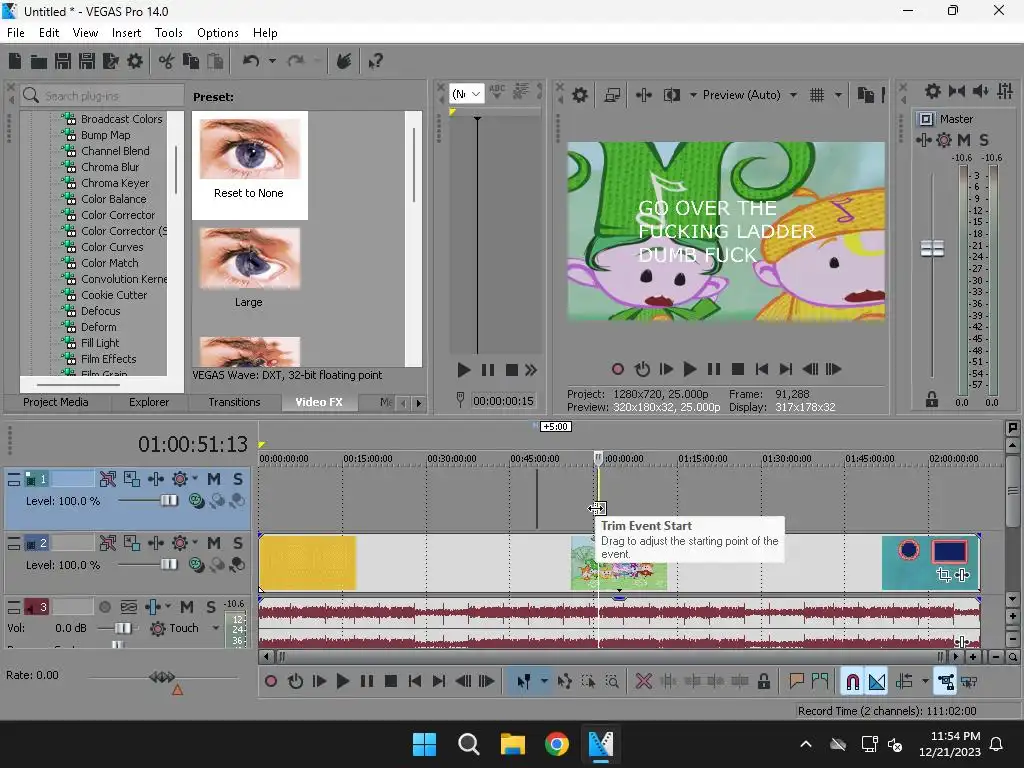This screenshot has height=768, width=1024.
Task: Select the Envelope edit tool
Action: click(564, 682)
